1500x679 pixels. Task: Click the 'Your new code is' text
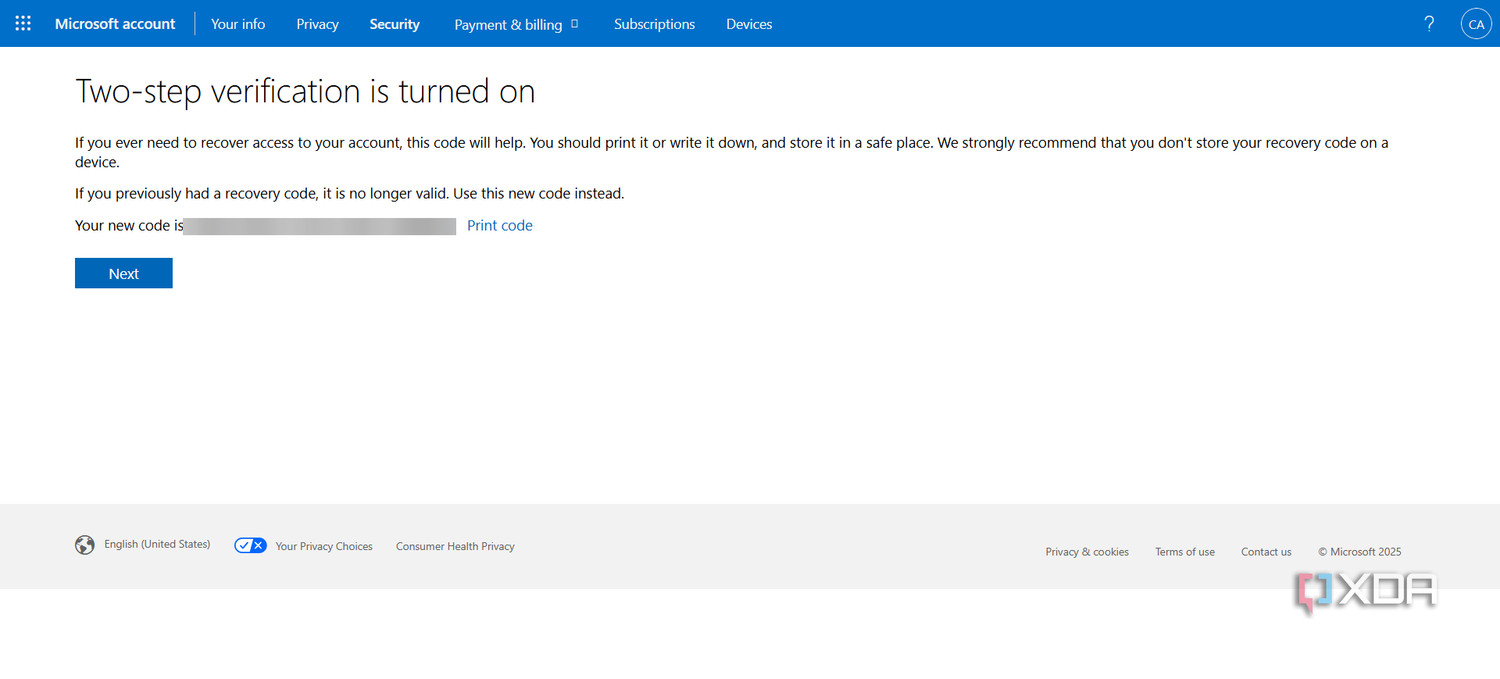click(129, 226)
